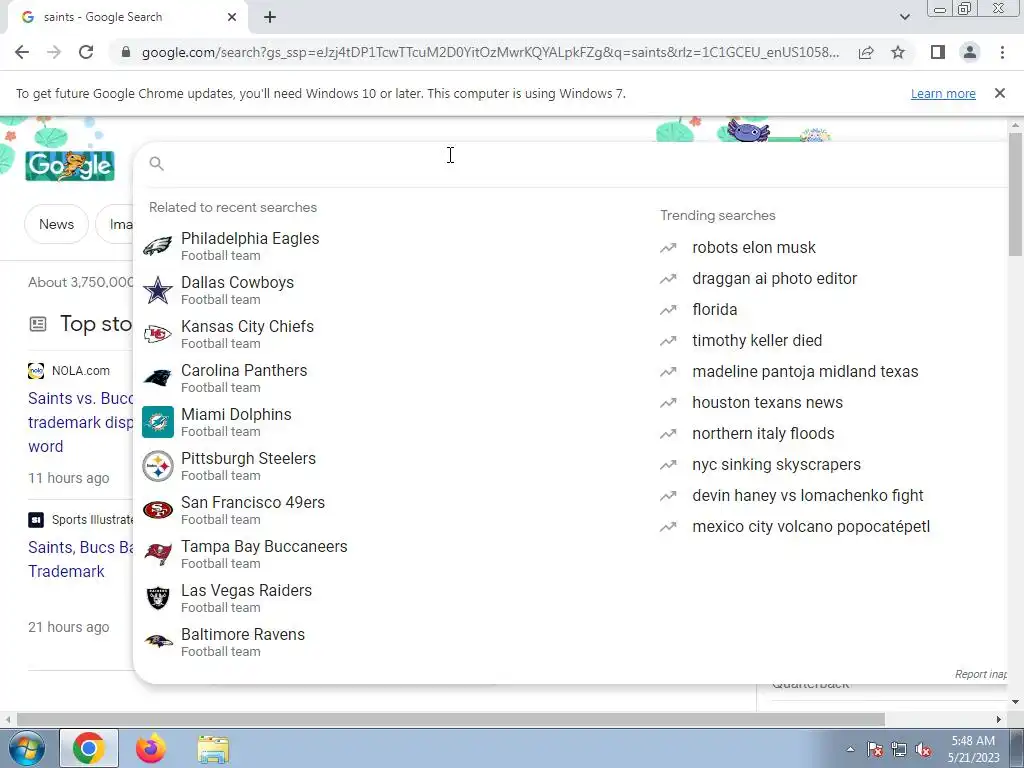The image size is (1024, 768).
Task: Click the Philadelphia Eagles team logo
Action: pyautogui.click(x=157, y=246)
